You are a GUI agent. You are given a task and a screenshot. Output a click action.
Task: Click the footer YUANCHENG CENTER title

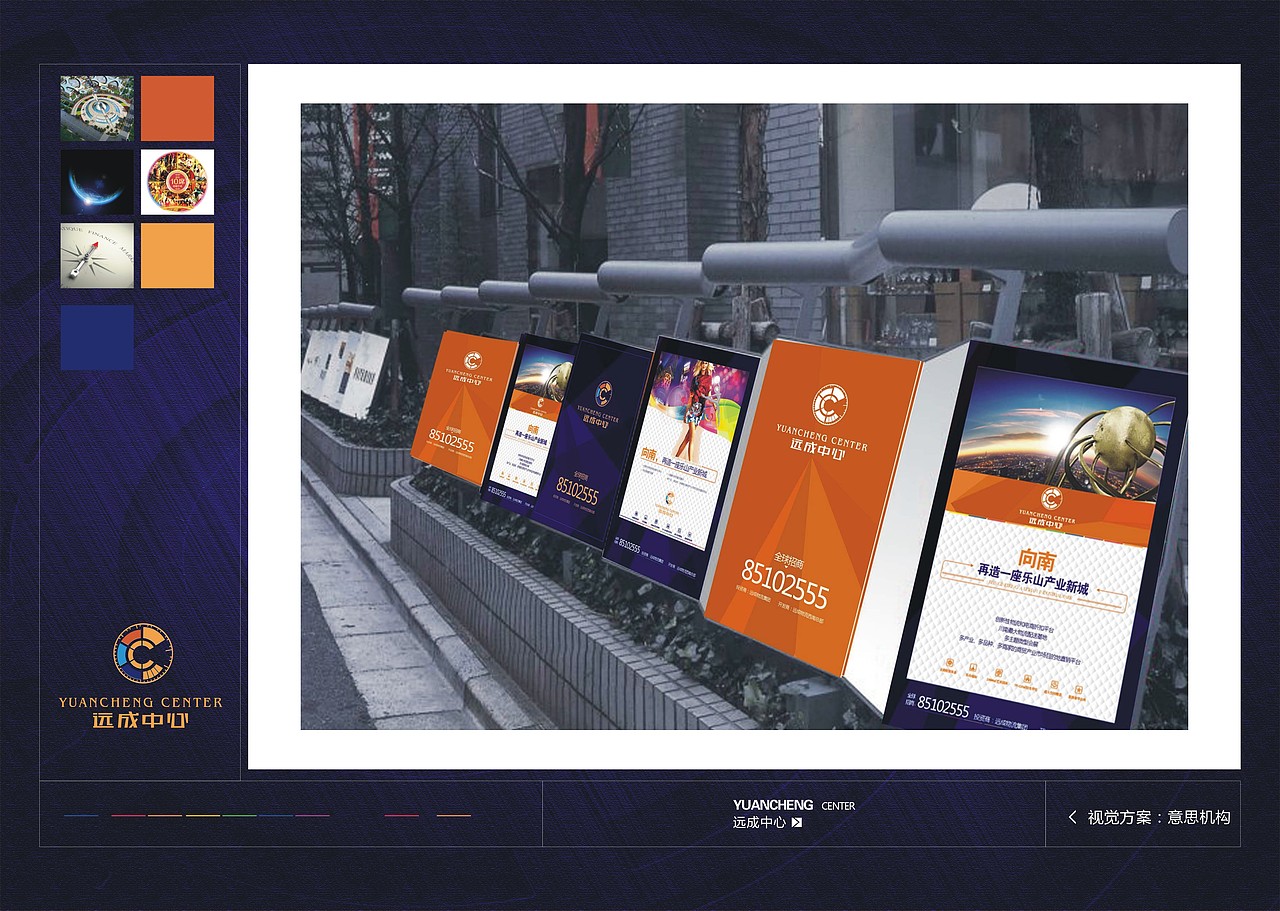(794, 805)
